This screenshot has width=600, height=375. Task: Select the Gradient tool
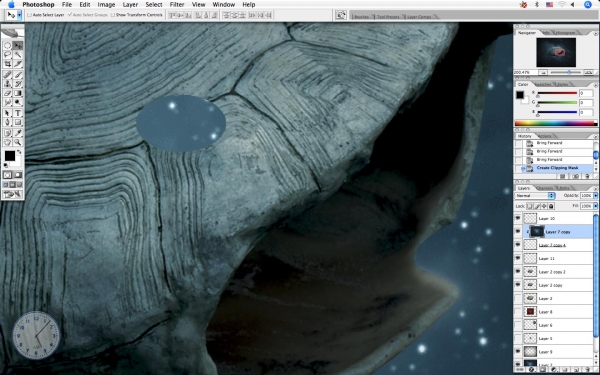click(x=18, y=93)
